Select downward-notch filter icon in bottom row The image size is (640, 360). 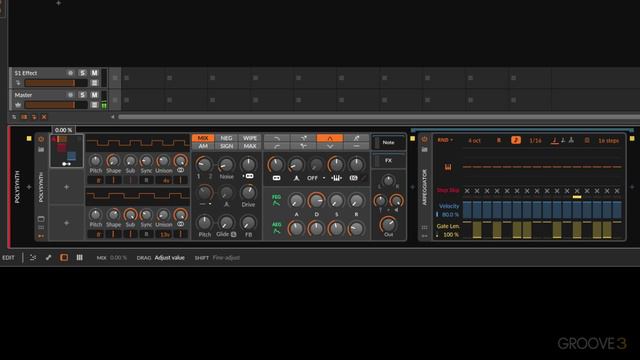pyautogui.click(x=330, y=146)
